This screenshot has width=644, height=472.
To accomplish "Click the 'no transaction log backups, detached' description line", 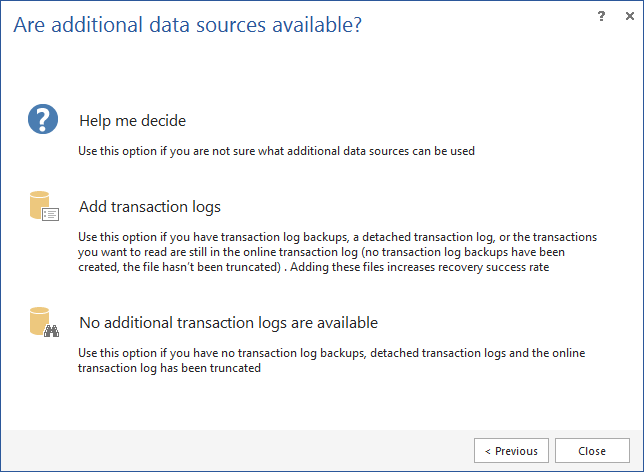I will click(x=331, y=353).
